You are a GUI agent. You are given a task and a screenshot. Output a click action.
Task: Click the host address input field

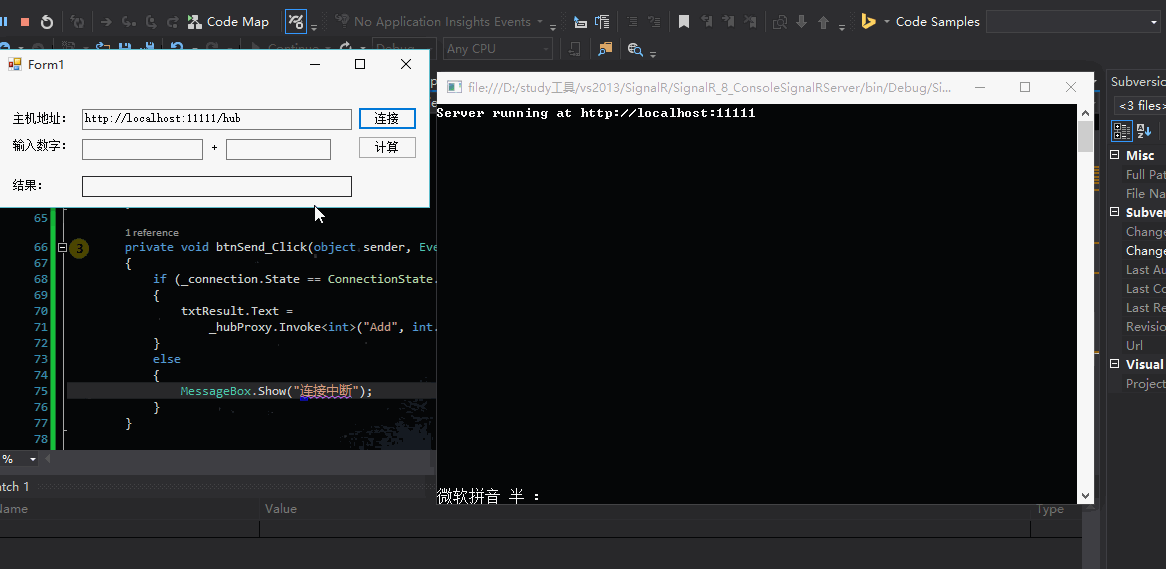point(216,119)
